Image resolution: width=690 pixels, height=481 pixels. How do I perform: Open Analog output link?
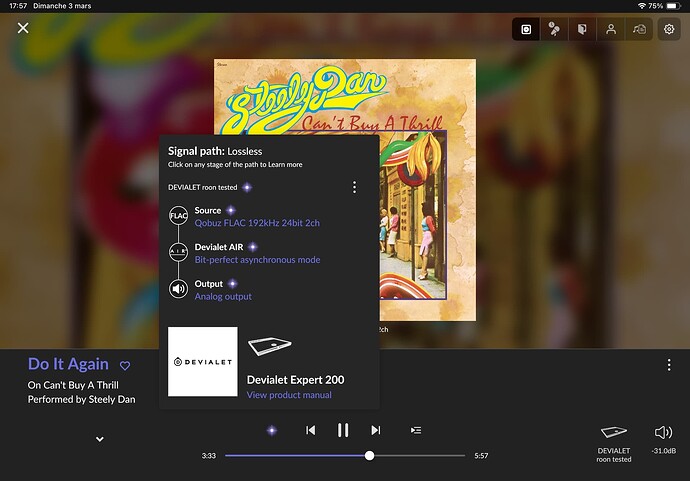(223, 297)
